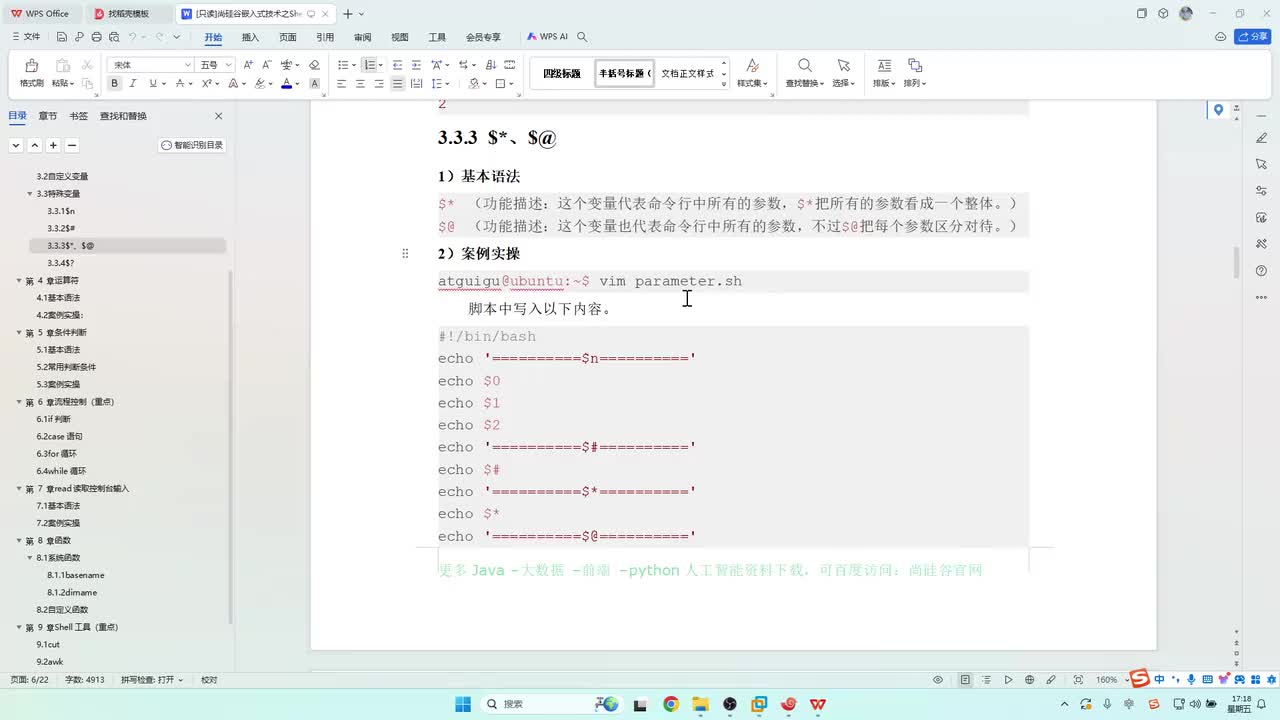Switch to the 书签 pane tab

point(78,116)
